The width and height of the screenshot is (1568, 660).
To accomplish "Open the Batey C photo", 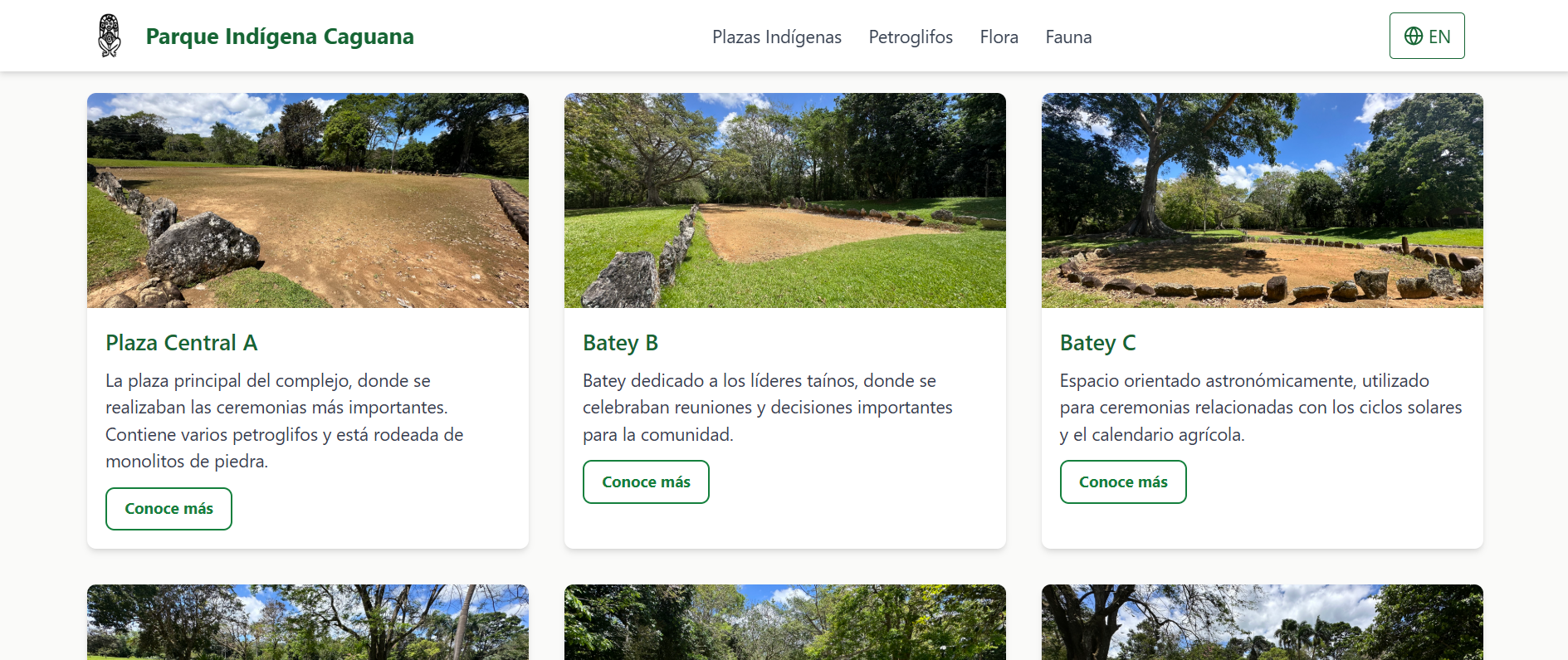I will [1262, 200].
